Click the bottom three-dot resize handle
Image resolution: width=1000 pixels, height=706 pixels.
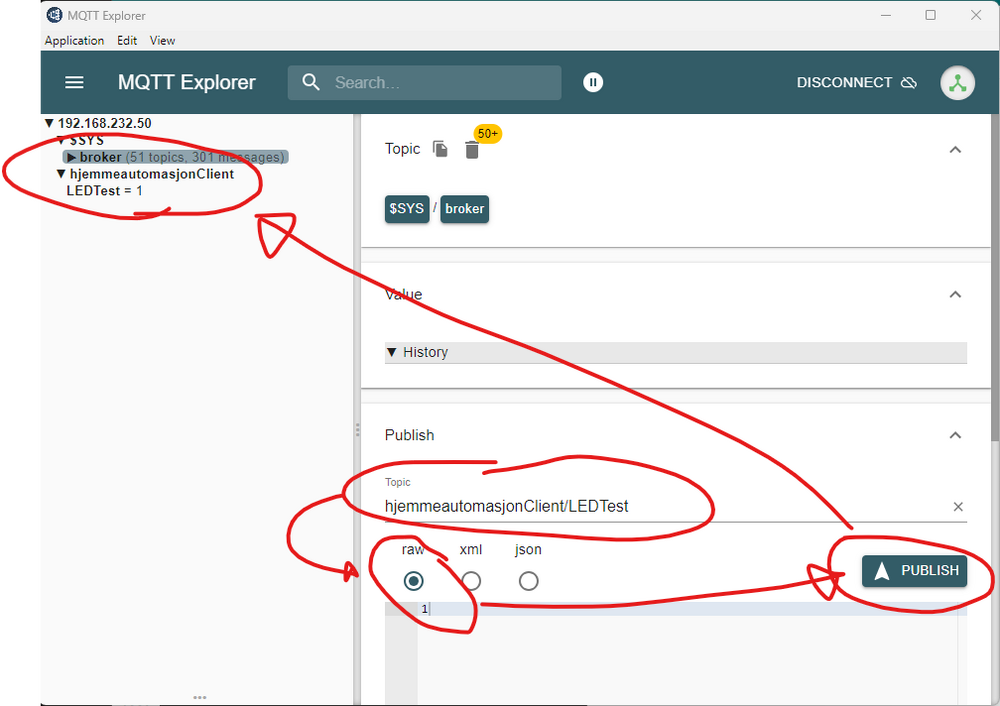coord(200,698)
